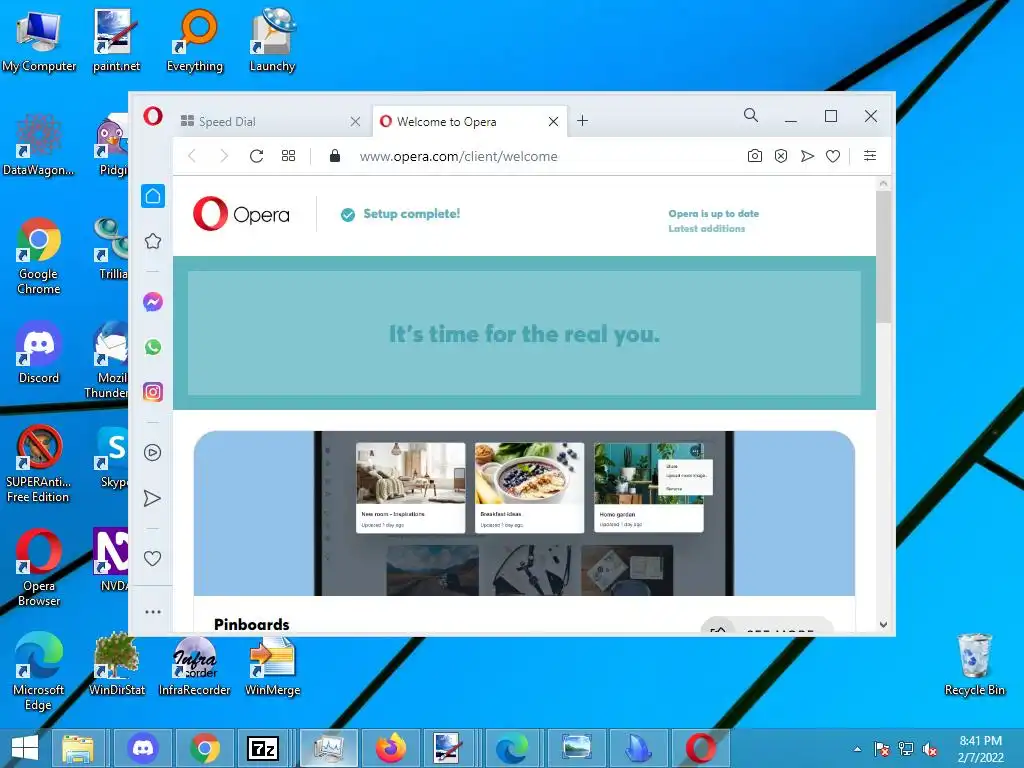This screenshot has width=1024, height=768.
Task: Select the InfraRecorder desktop shortcut
Action: pyautogui.click(x=195, y=665)
